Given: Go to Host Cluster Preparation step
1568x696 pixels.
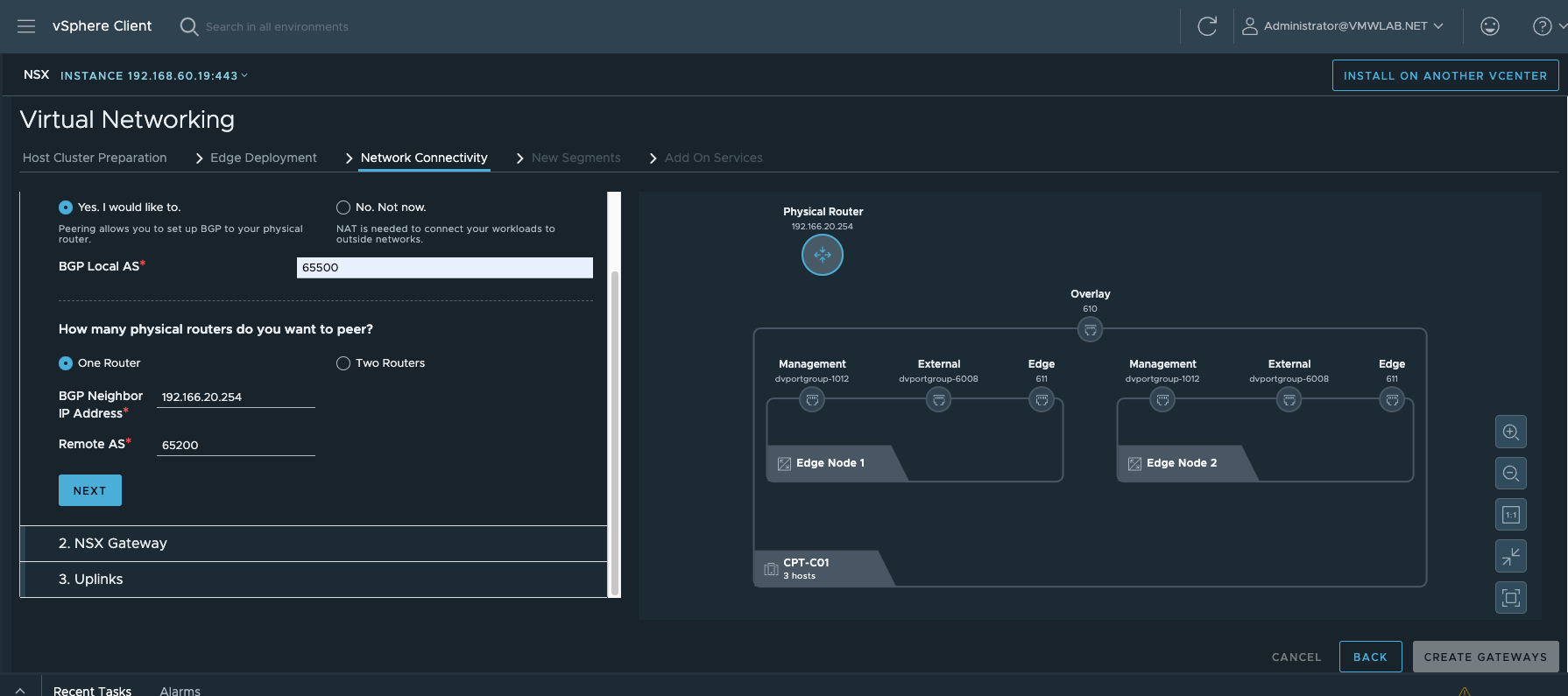Looking at the screenshot, I should point(95,158).
